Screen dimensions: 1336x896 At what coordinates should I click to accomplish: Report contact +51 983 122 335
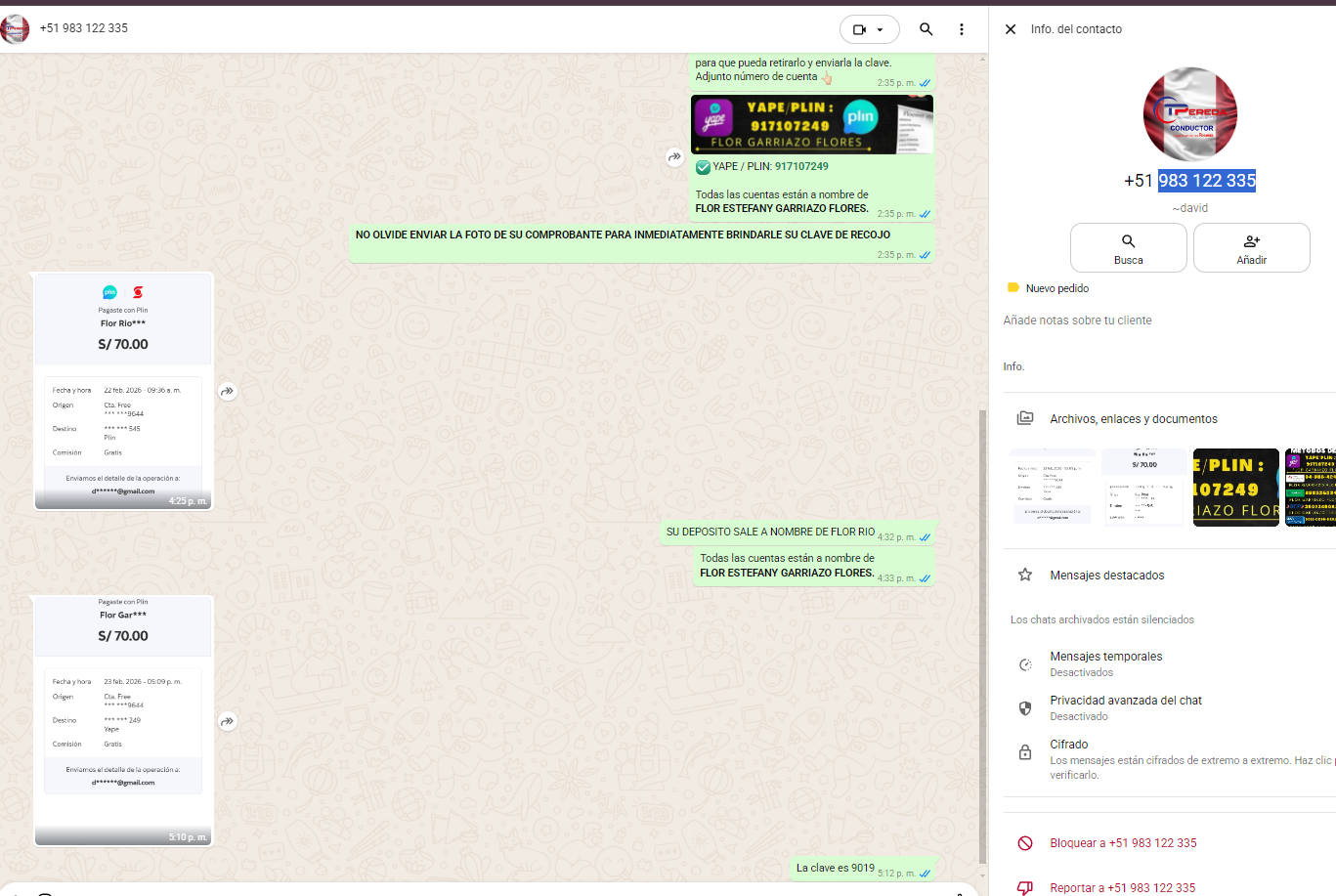click(1122, 888)
